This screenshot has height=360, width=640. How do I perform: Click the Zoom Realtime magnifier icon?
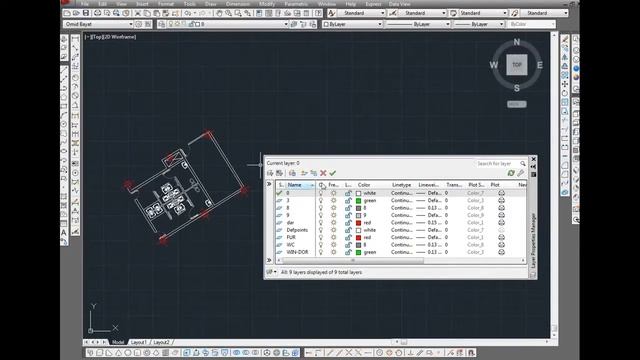tap(229, 13)
